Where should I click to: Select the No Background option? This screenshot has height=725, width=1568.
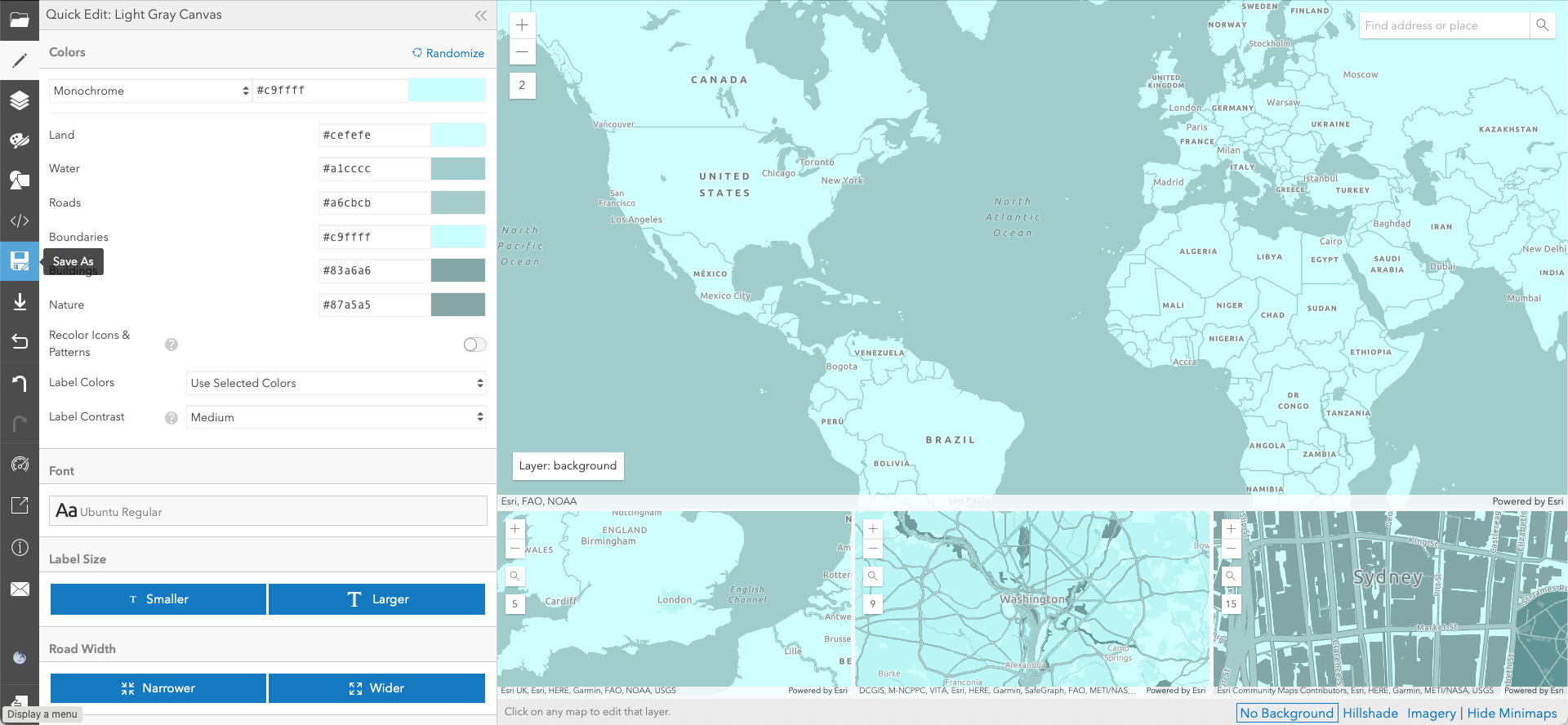pos(1286,713)
